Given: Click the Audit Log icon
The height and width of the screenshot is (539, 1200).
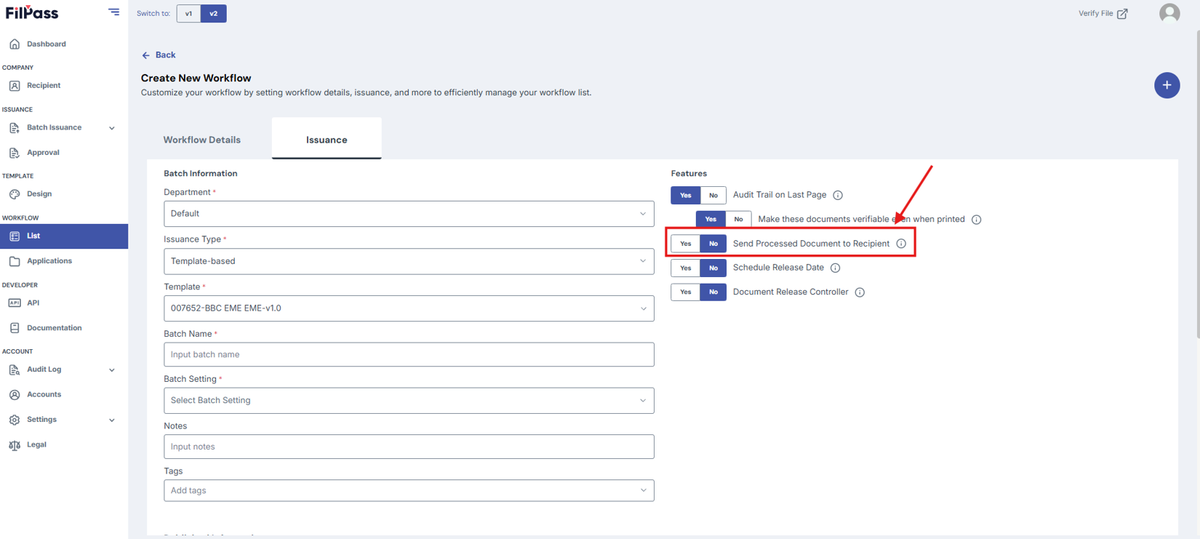Looking at the screenshot, I should point(15,370).
